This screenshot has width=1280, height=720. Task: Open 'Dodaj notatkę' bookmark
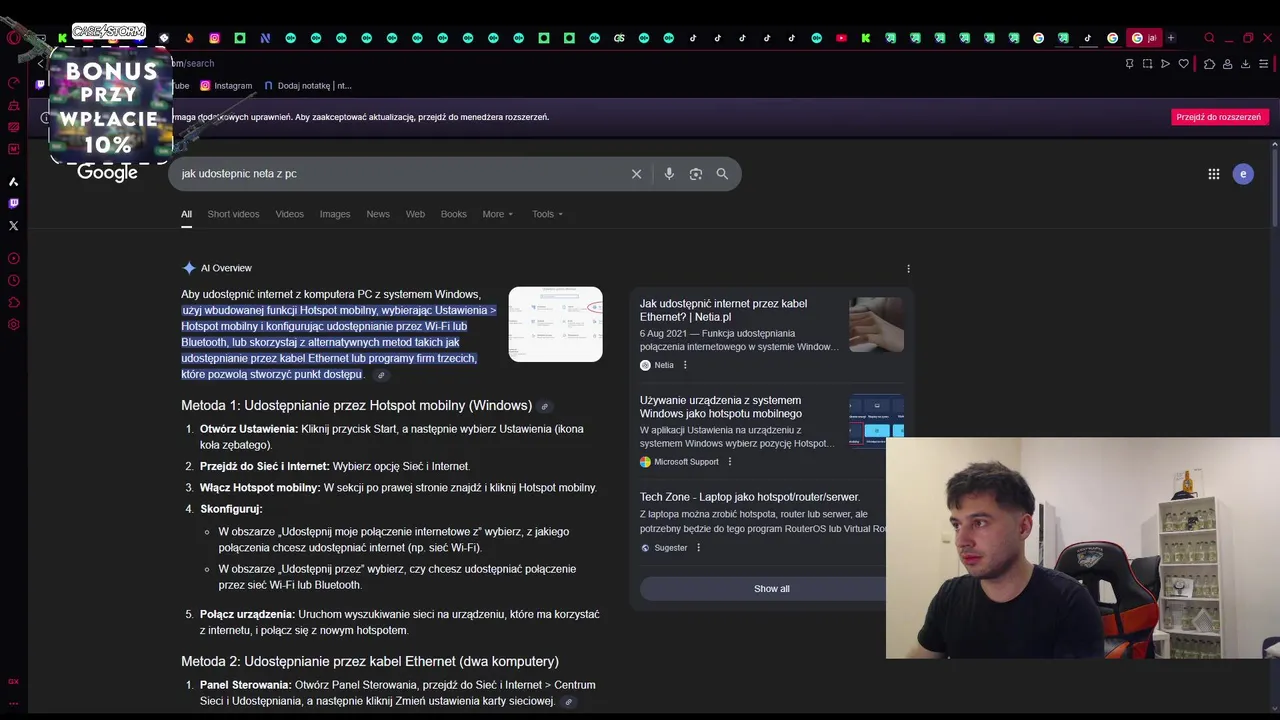tap(307, 86)
